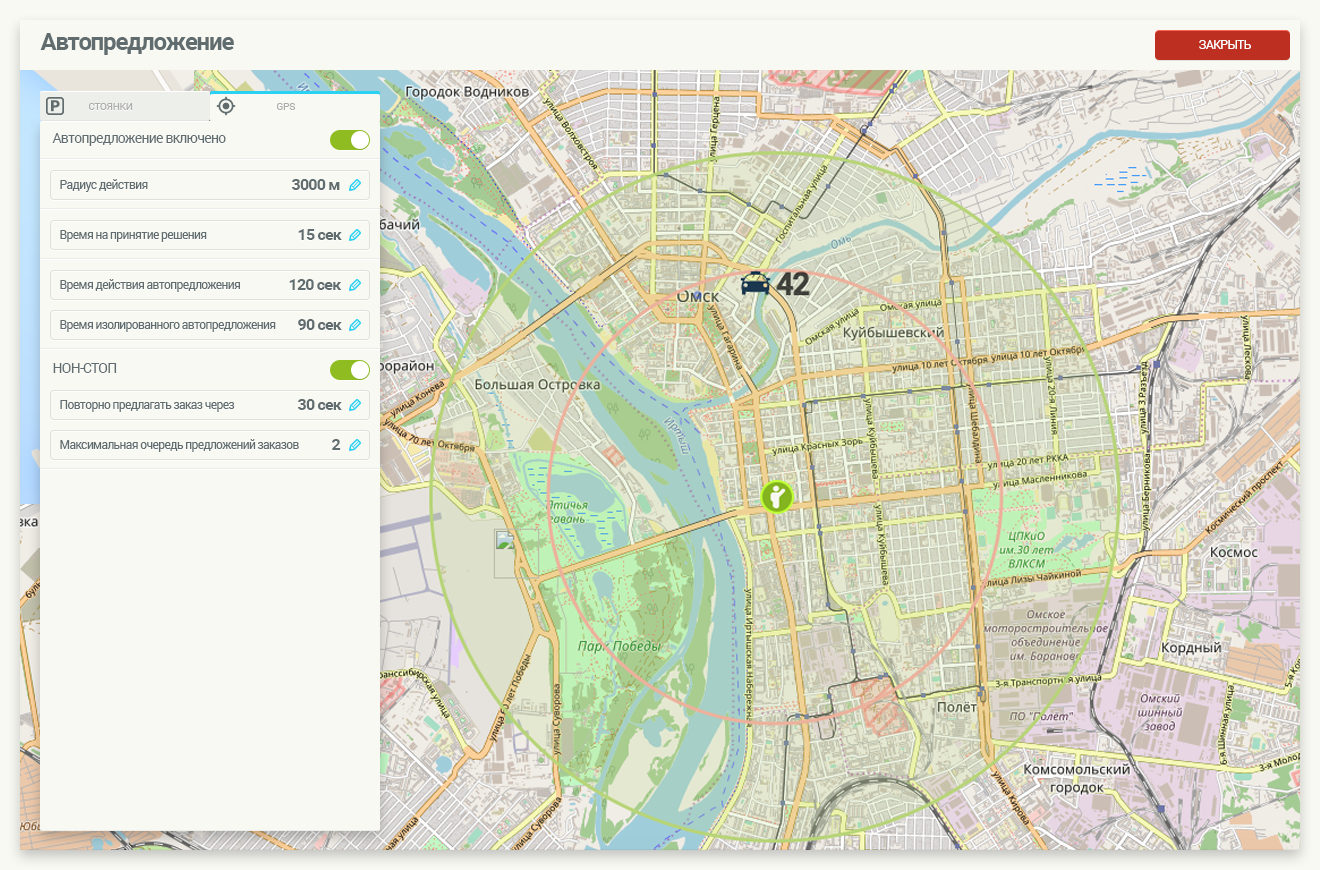
Task: Click the 120 сек autooffer duration value
Action: pyautogui.click(x=314, y=285)
